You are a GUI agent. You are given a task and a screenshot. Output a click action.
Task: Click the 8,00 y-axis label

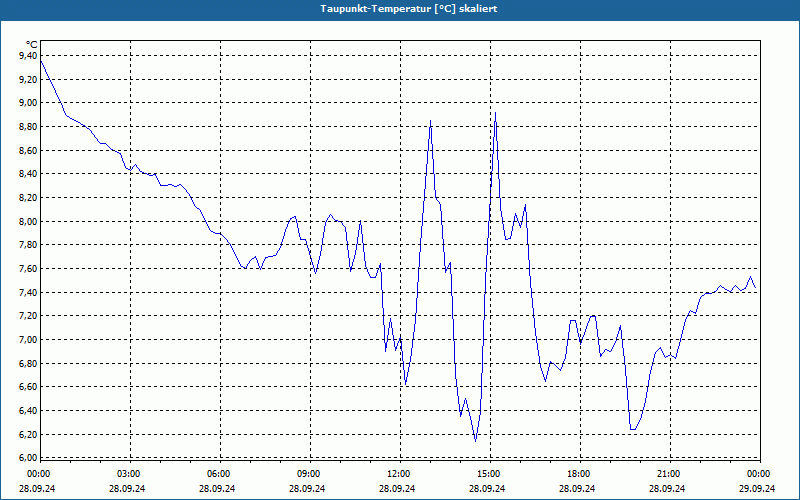point(29,221)
